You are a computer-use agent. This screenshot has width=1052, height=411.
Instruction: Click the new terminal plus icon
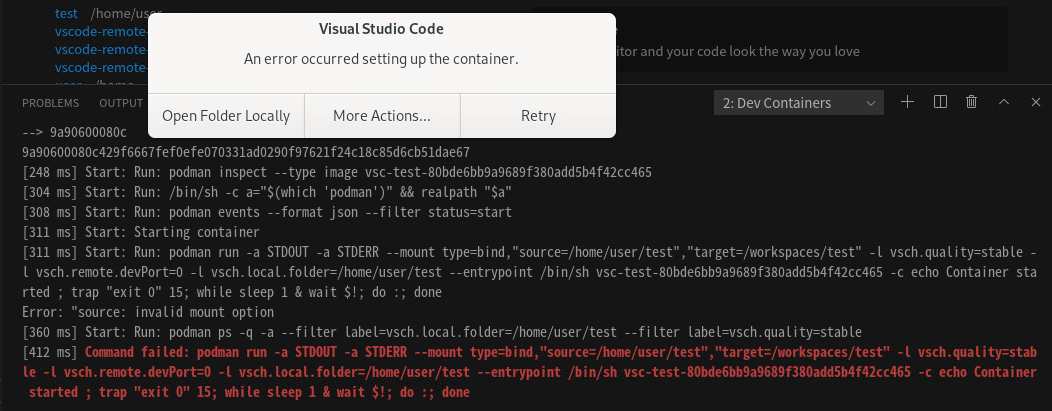[908, 102]
